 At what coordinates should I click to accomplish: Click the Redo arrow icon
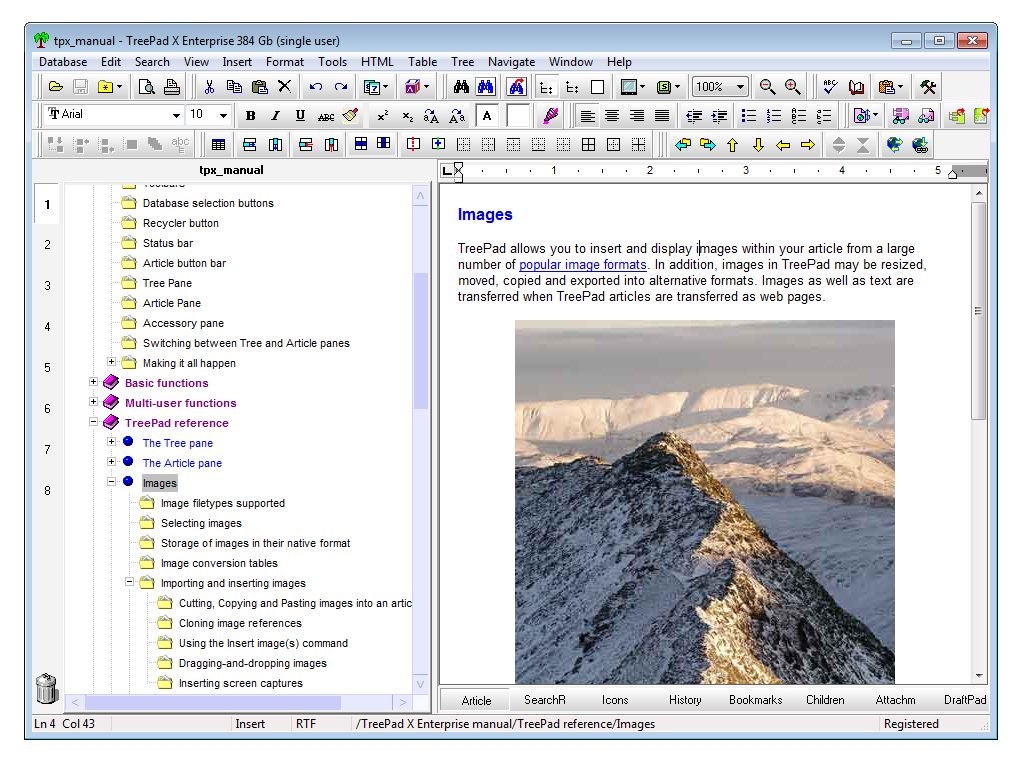coord(341,87)
